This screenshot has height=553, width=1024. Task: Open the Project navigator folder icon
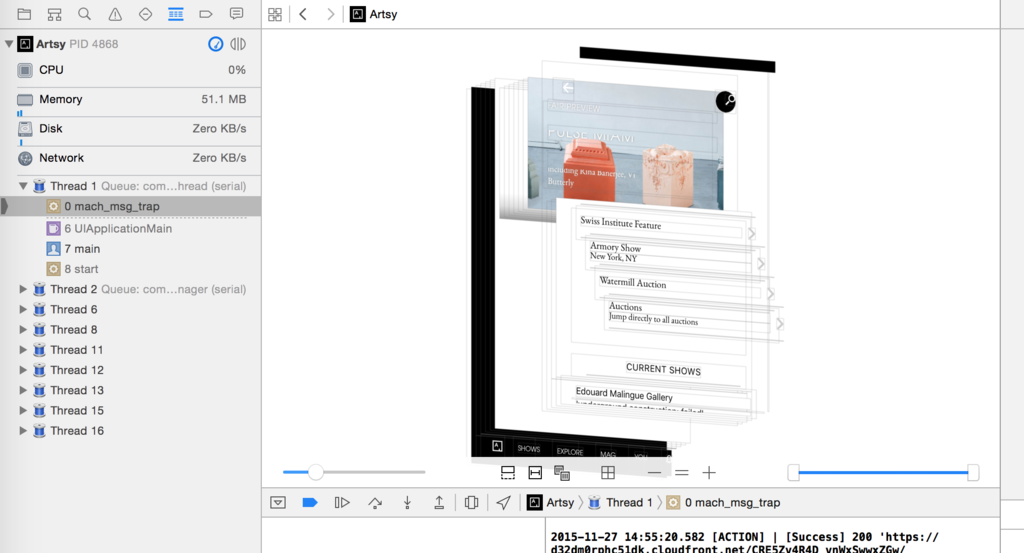(x=24, y=14)
